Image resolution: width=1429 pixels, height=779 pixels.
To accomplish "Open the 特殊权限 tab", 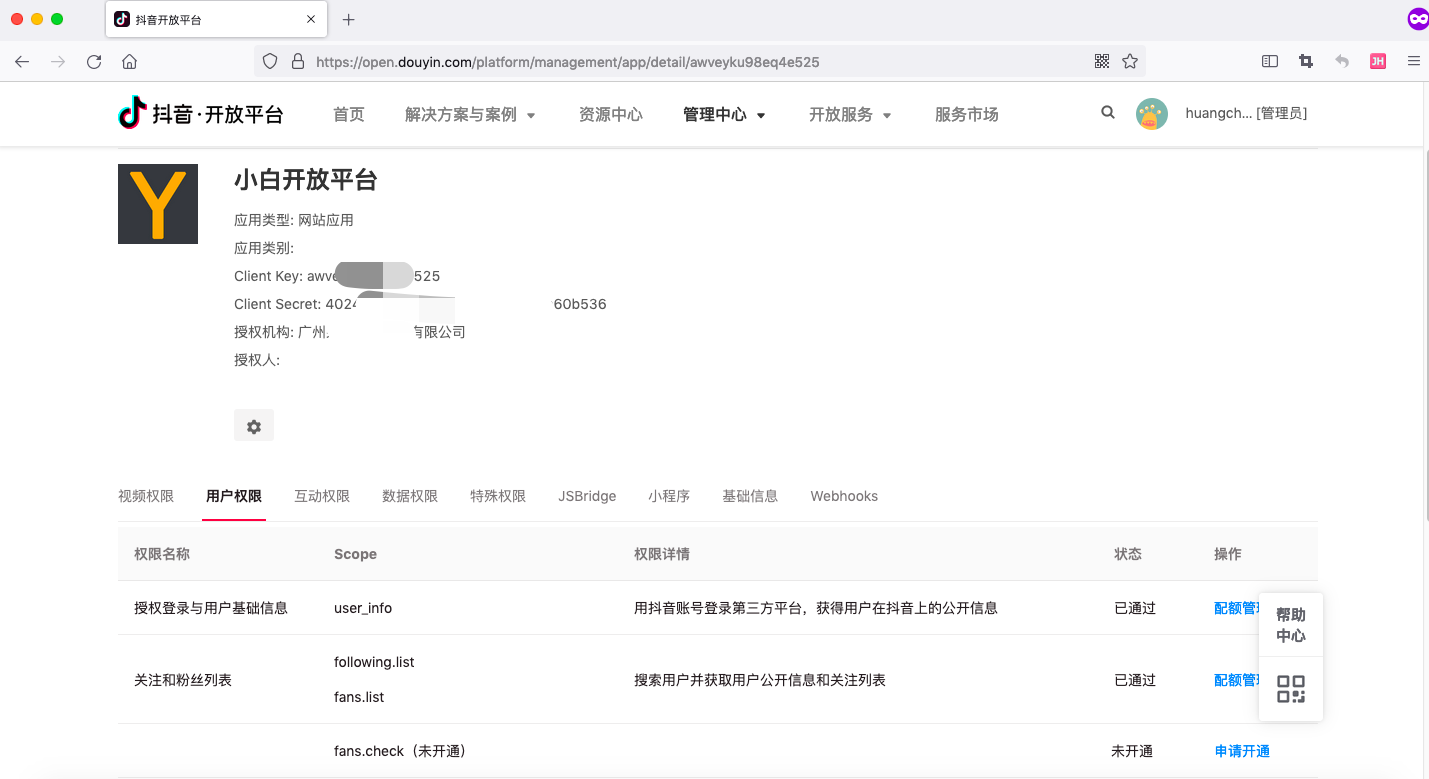I will tap(498, 496).
